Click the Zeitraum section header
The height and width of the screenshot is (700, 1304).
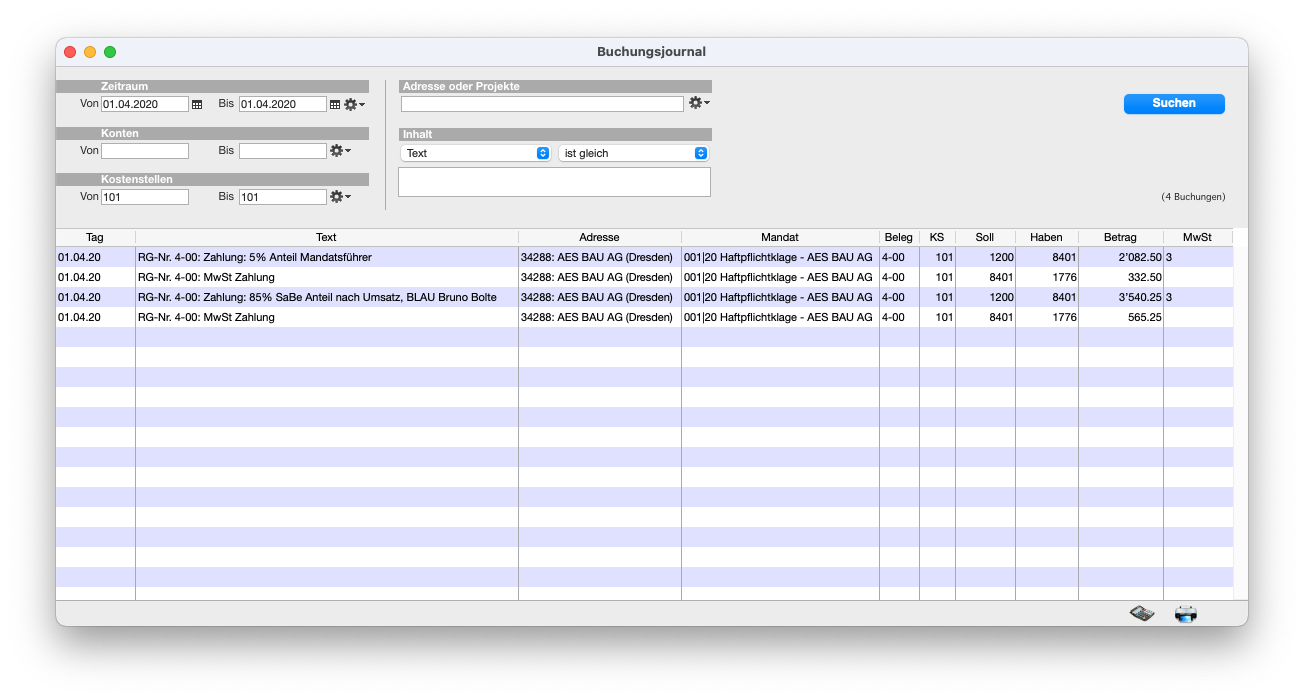point(212,87)
